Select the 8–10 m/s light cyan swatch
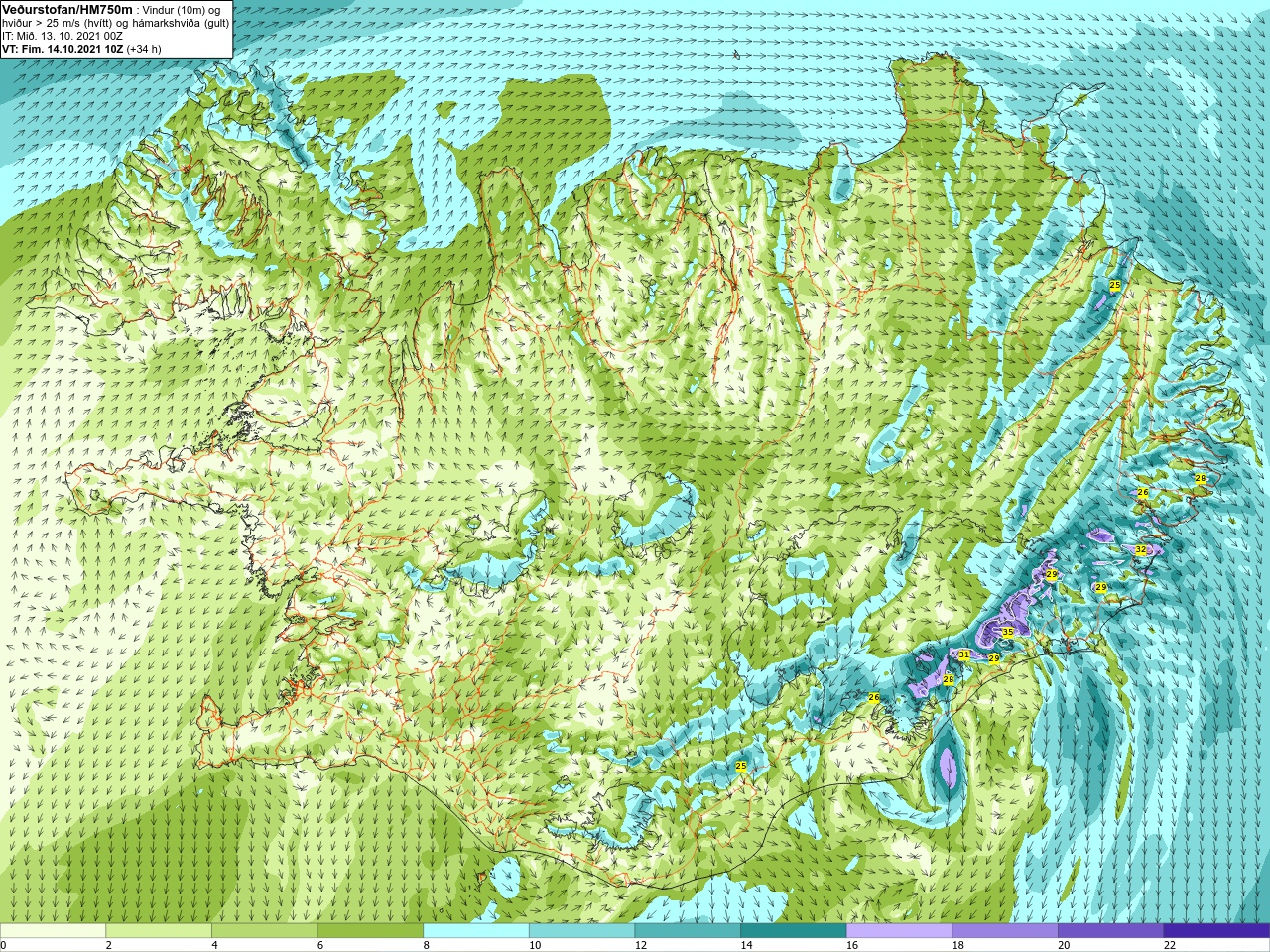 476,931
